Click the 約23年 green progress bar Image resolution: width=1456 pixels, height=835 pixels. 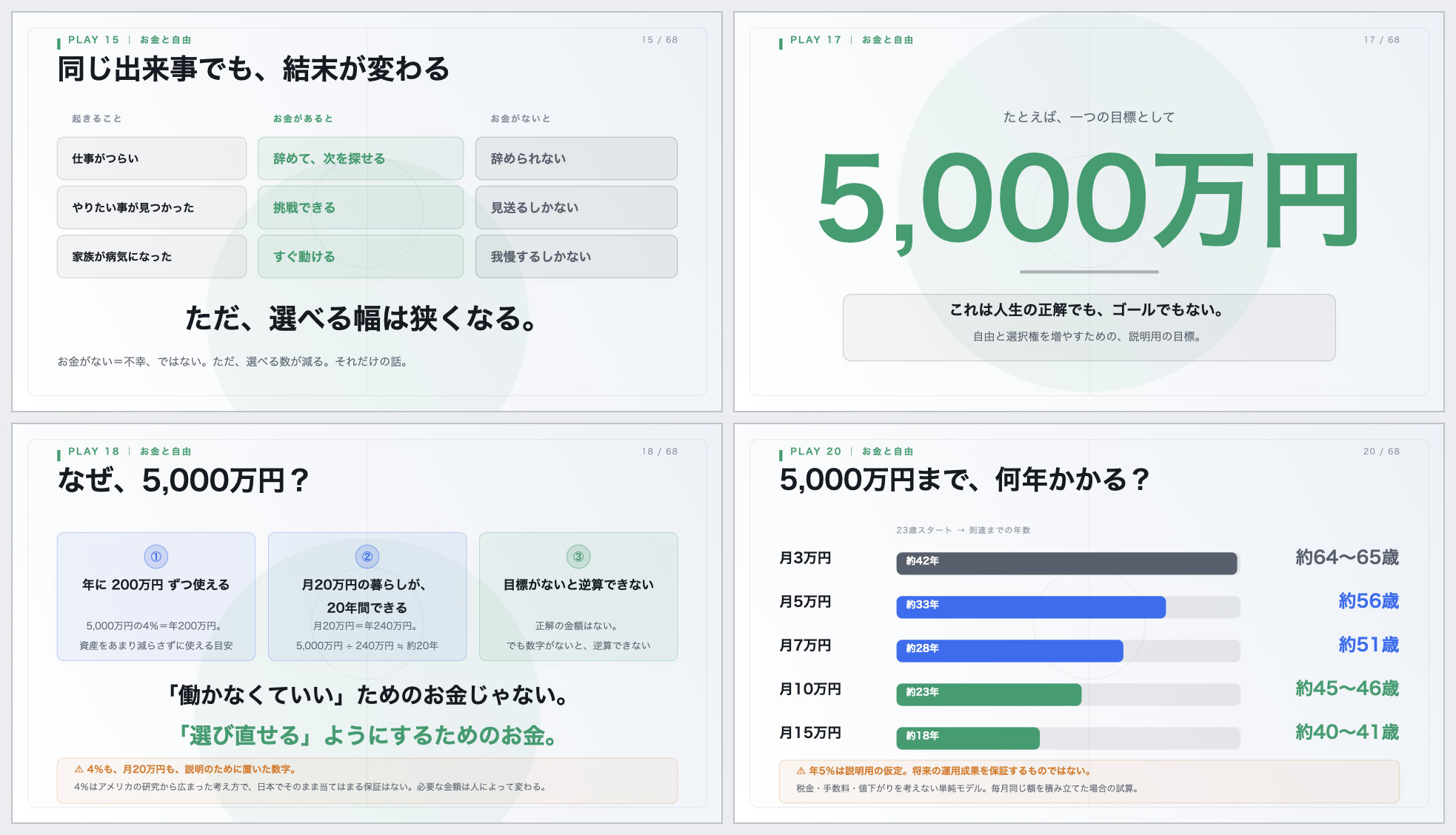tap(989, 694)
